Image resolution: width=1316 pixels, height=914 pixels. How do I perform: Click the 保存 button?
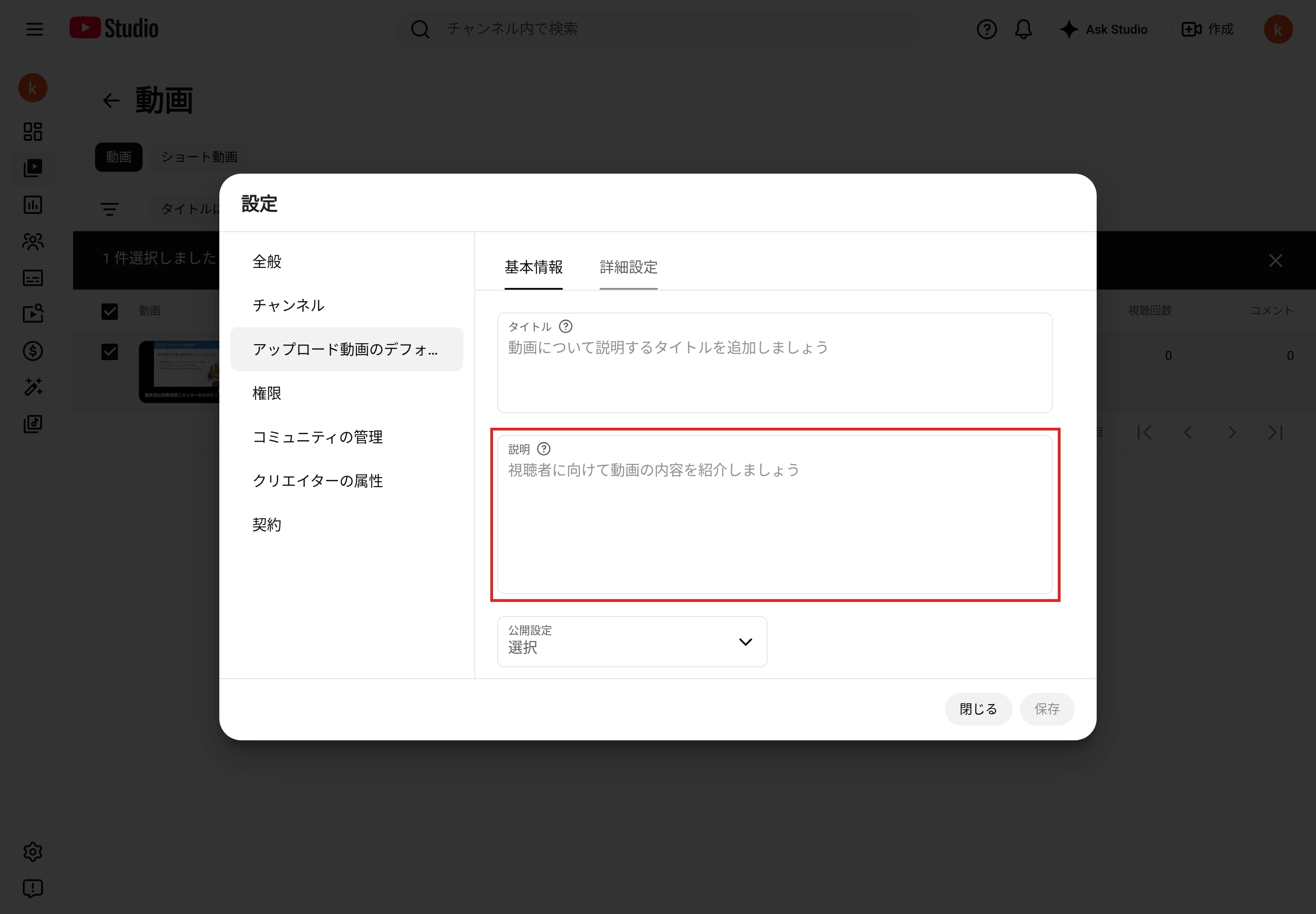coord(1047,709)
